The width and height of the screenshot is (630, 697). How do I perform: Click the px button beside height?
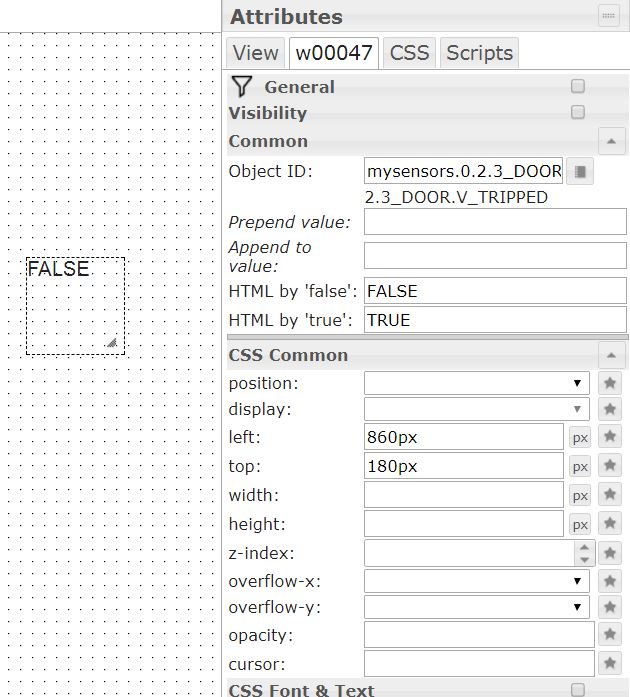580,524
